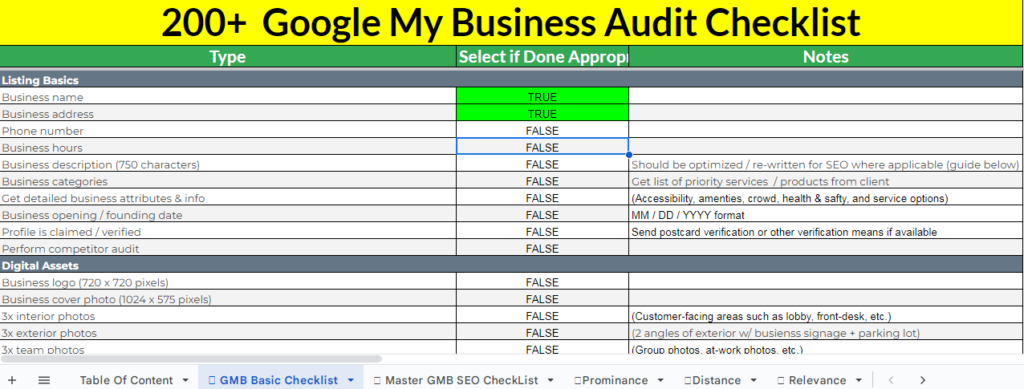Viewport: 1024px width, 389px height.
Task: Toggle Business logo FALSE value
Action: [x=542, y=283]
